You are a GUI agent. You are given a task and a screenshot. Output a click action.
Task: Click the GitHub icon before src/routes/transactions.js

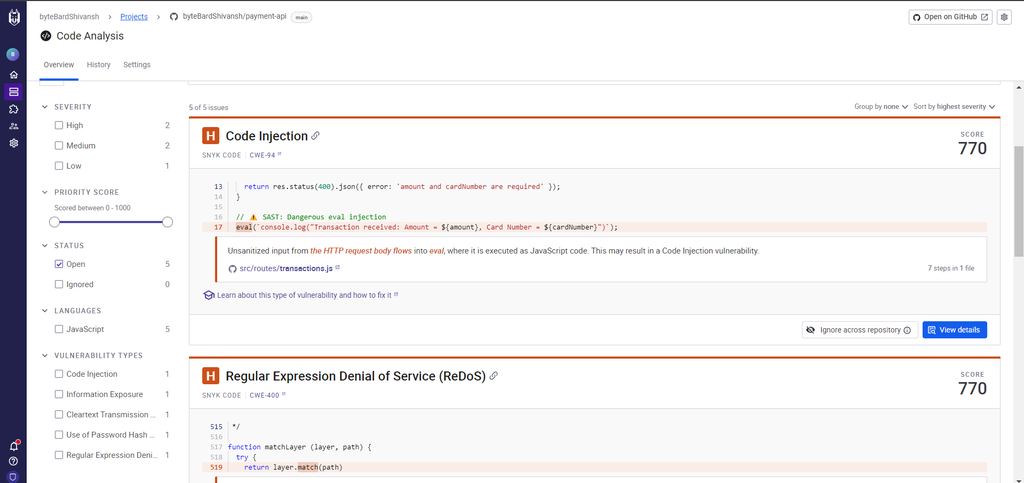232,268
